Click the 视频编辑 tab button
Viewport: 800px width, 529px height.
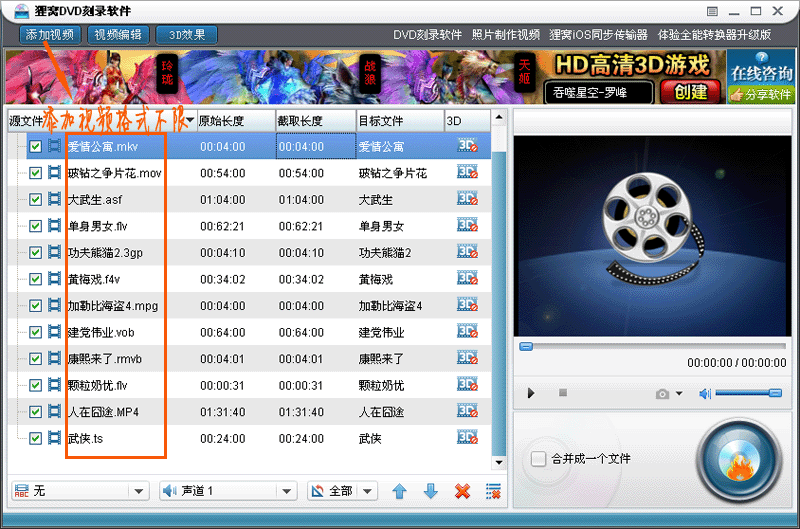118,35
